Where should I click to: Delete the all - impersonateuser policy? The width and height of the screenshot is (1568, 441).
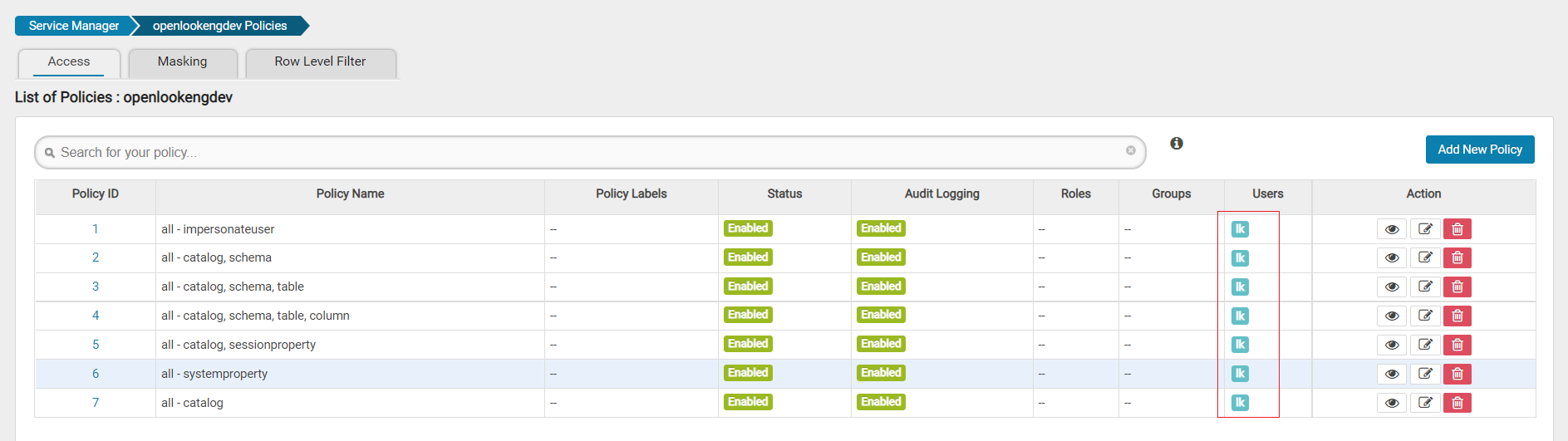1457,229
